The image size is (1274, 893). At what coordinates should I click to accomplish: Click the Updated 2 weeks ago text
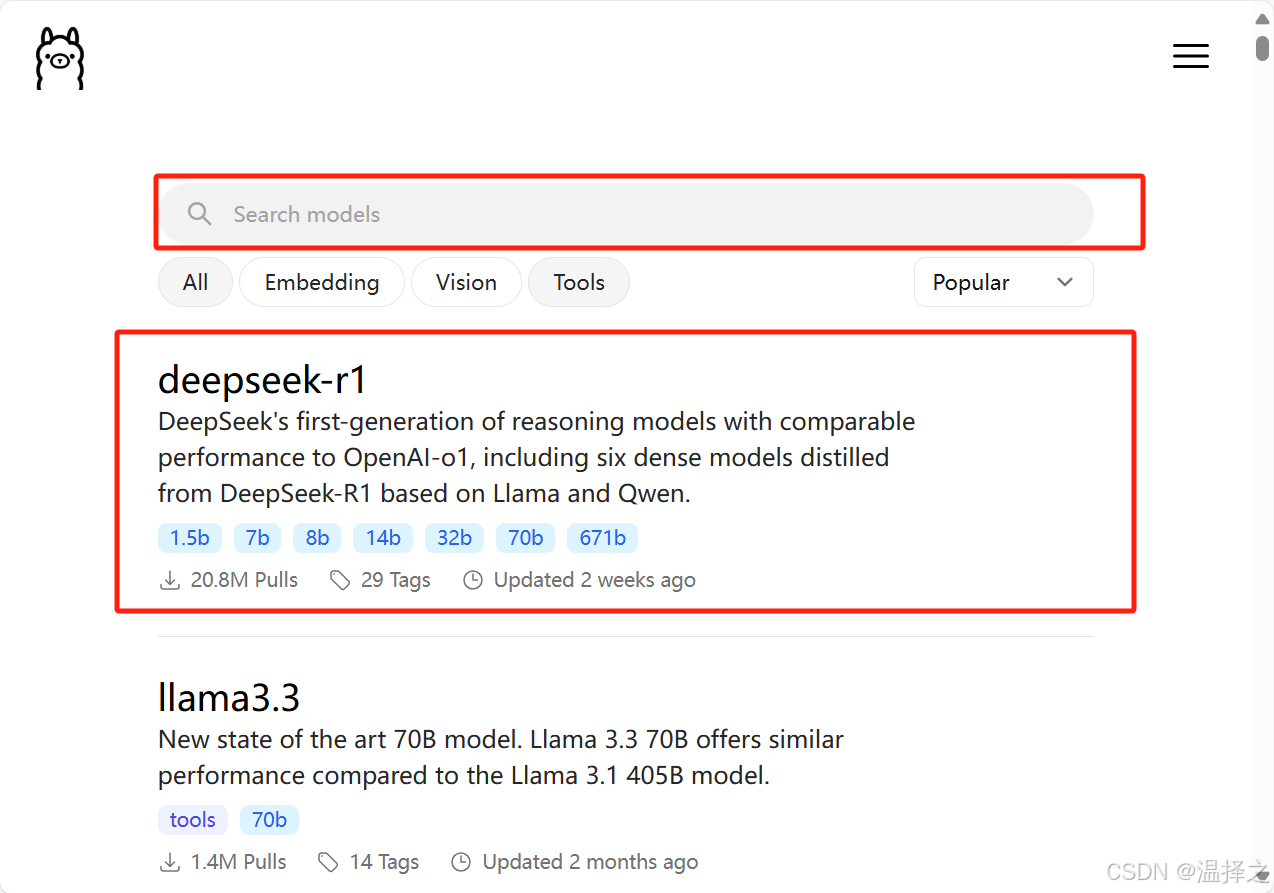595,580
